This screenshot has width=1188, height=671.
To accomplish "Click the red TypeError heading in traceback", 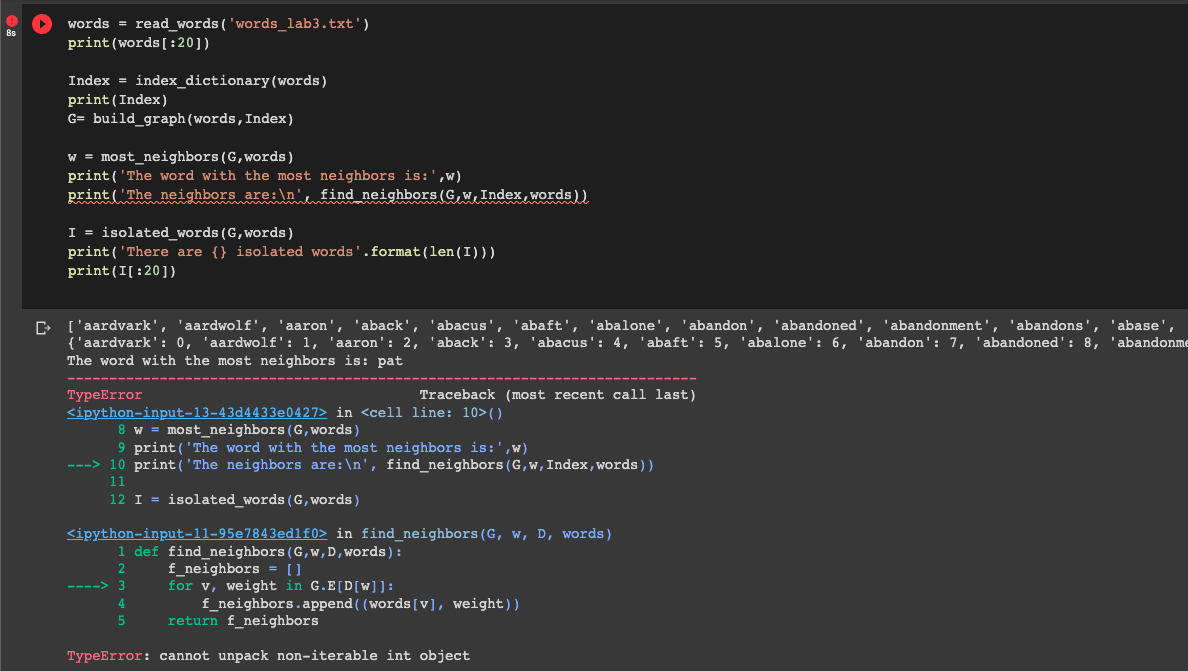I will (x=105, y=395).
